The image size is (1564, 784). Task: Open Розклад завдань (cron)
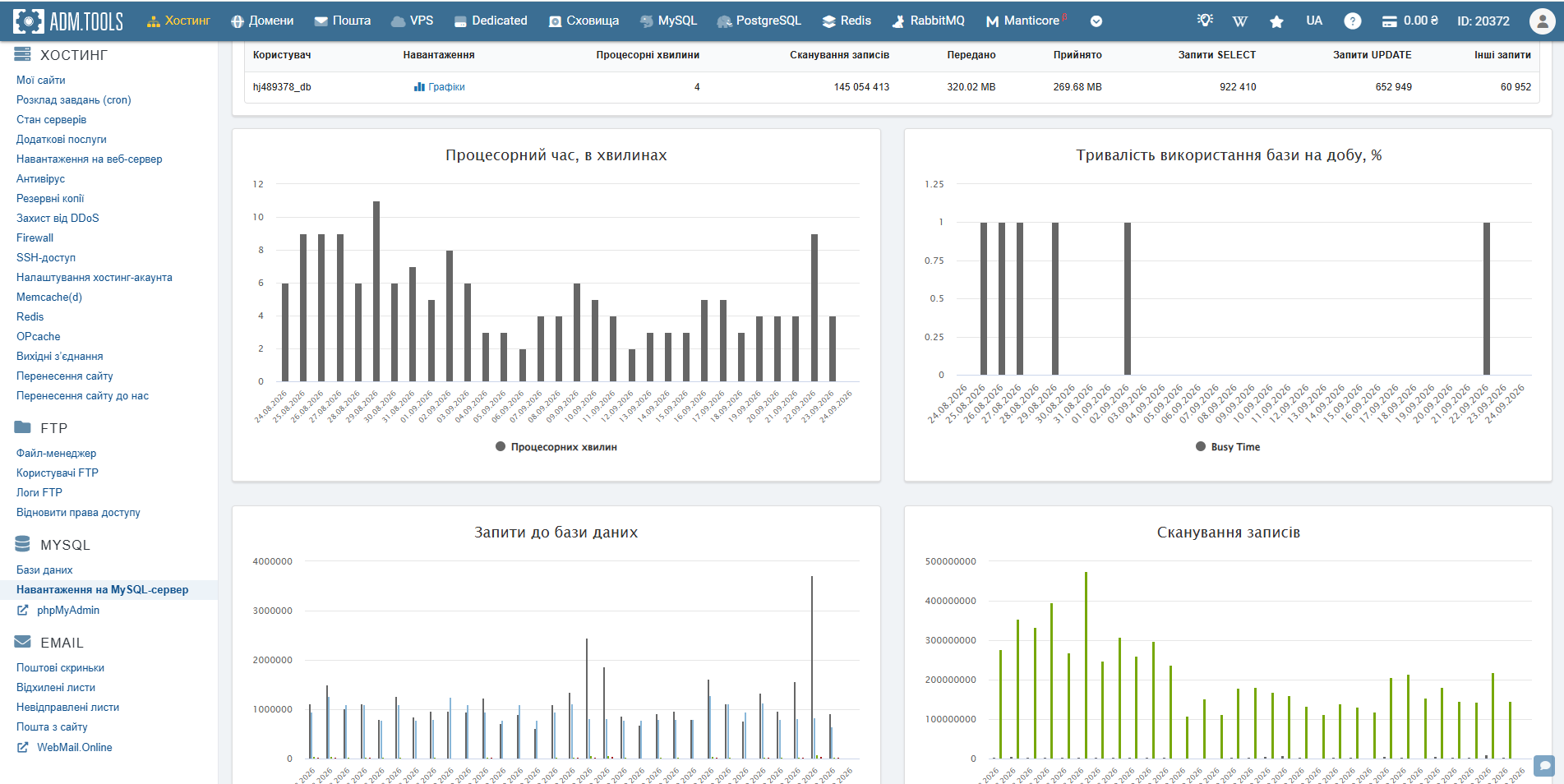74,99
